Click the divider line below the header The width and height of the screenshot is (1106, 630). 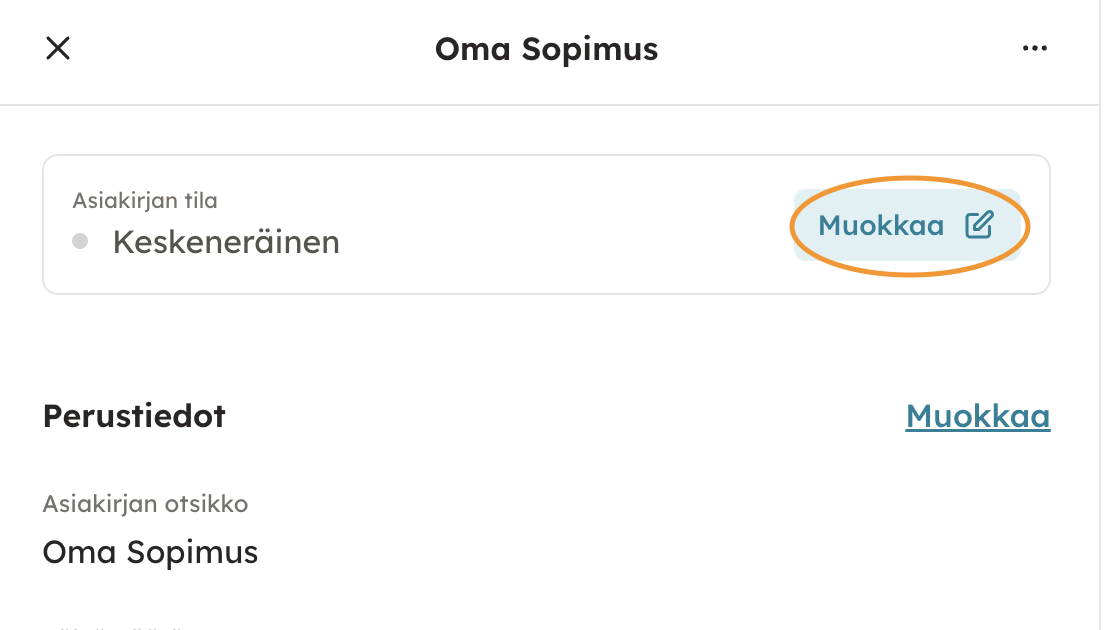point(550,105)
